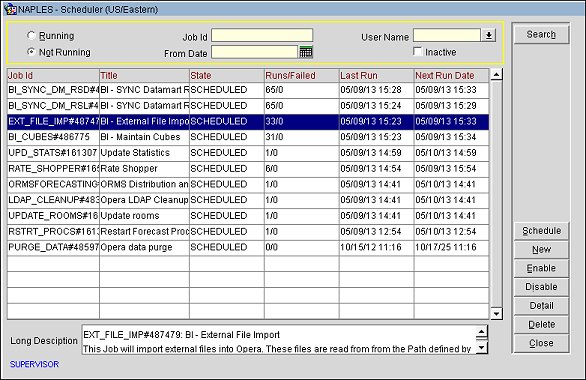The height and width of the screenshot is (380, 586).
Task: Sort by the Title column header
Action: (144, 75)
